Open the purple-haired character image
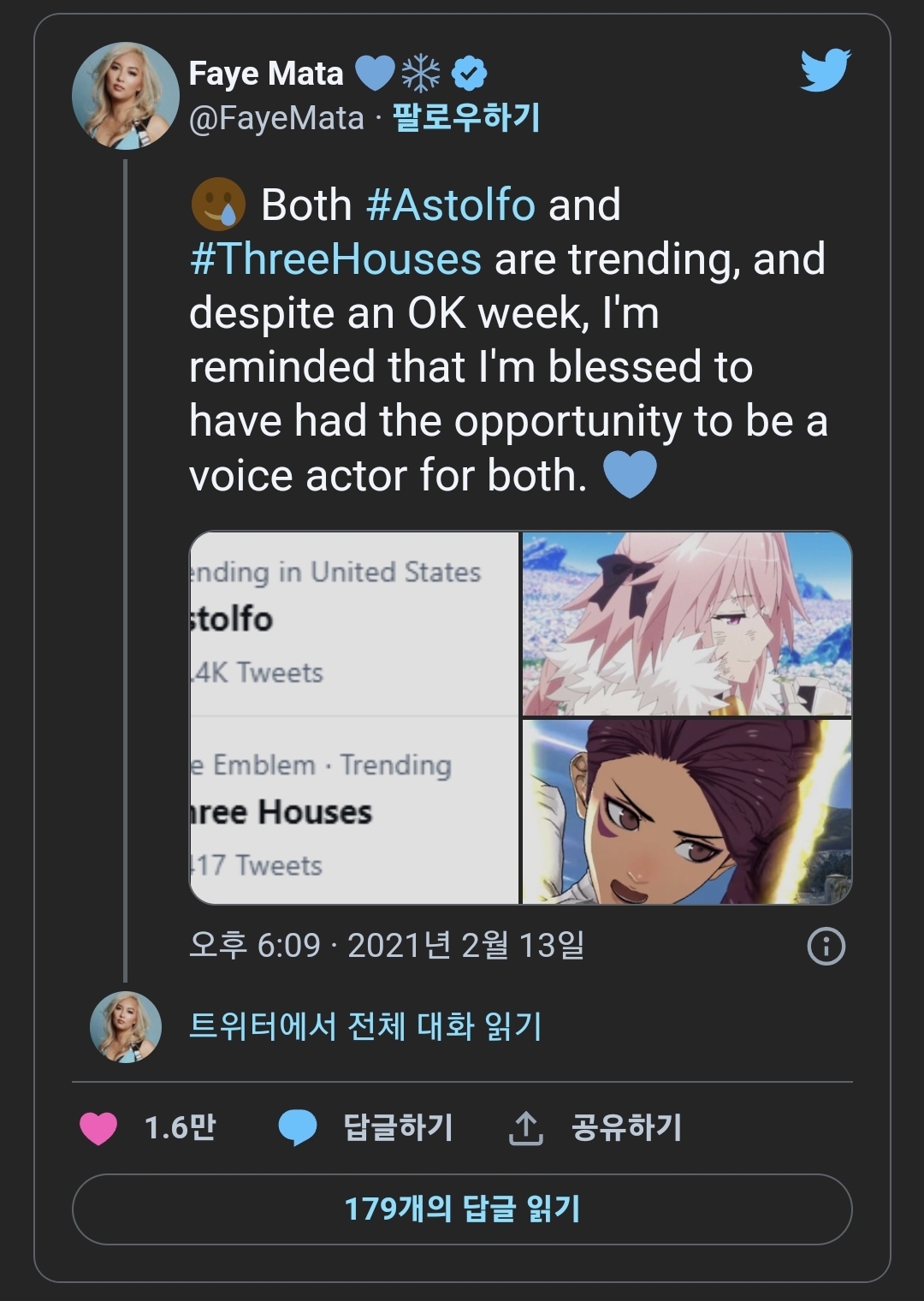 (686, 811)
